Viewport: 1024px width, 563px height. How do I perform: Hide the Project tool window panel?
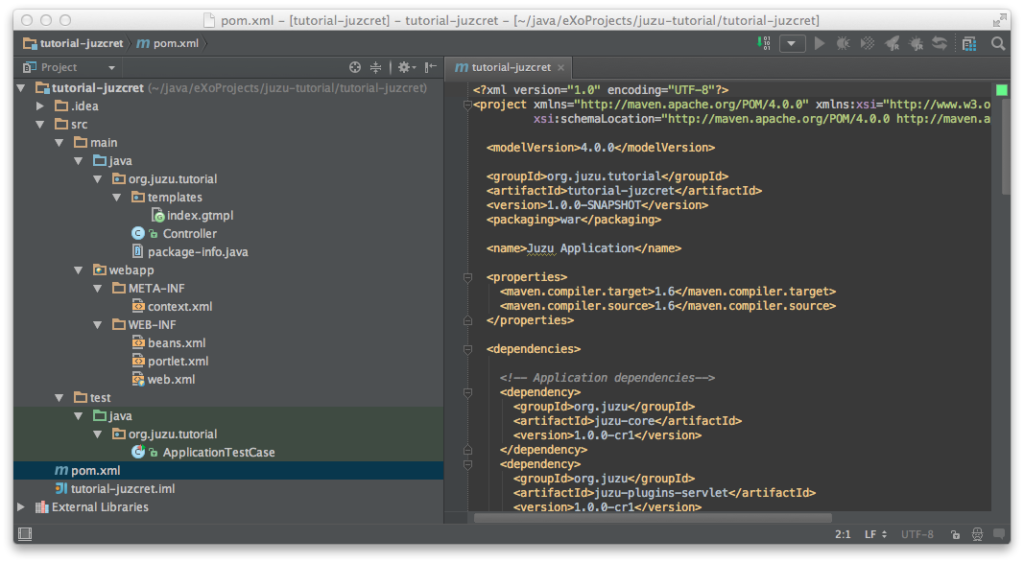coord(430,67)
